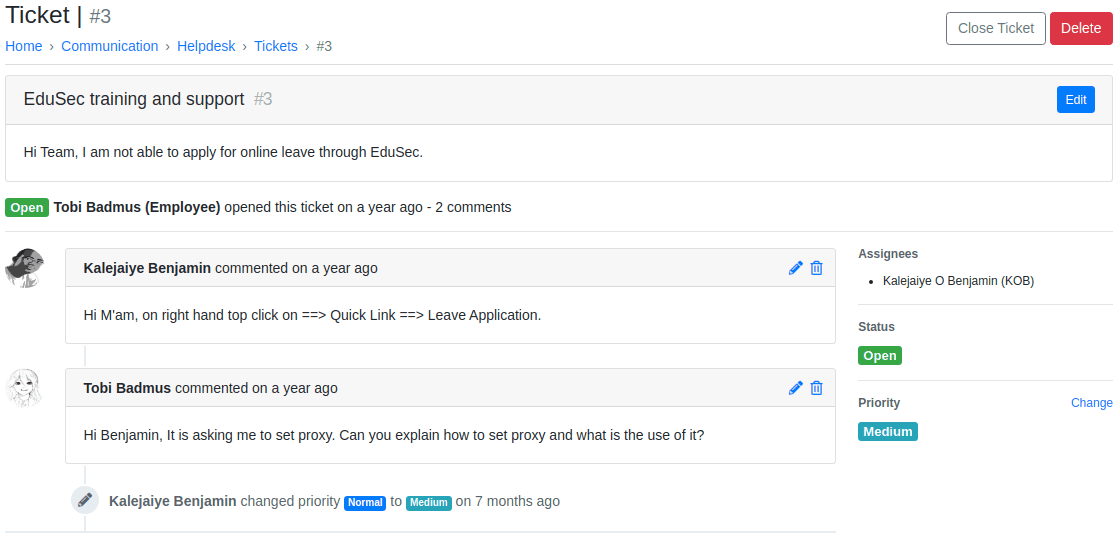Click the Medium badge in priority change log
This screenshot has width=1120, height=536.
(429, 502)
